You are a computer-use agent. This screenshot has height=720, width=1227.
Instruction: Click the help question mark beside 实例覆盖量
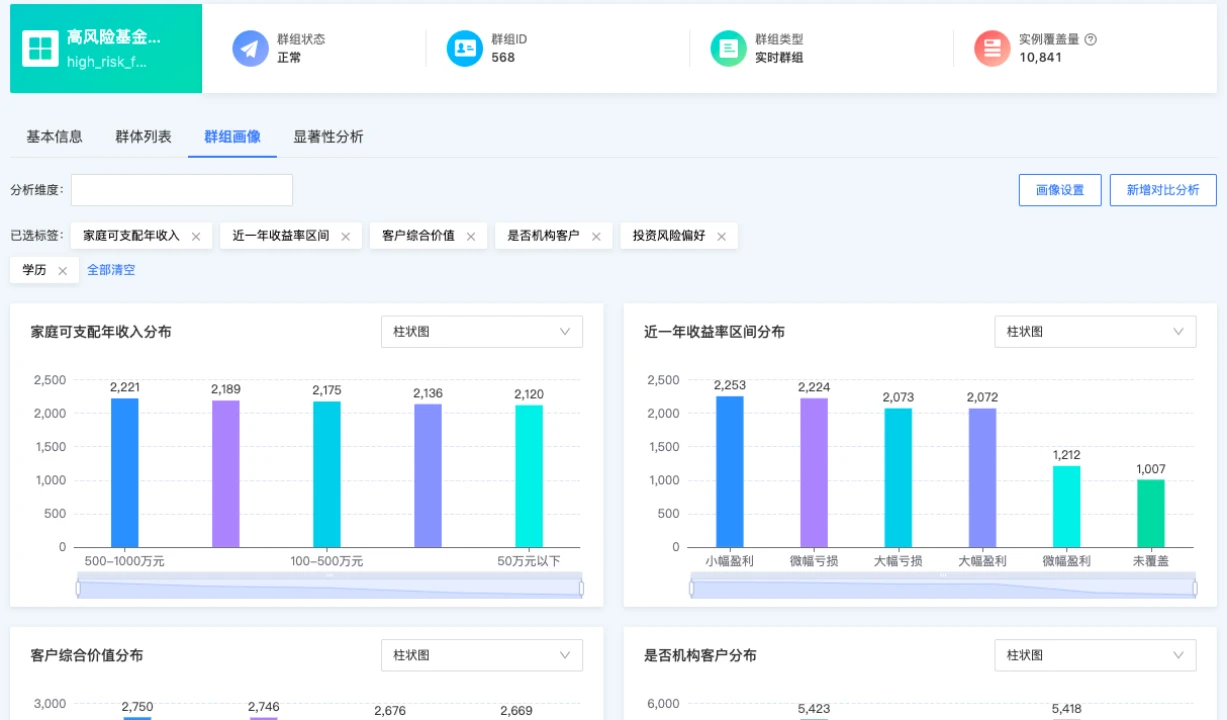1090,40
